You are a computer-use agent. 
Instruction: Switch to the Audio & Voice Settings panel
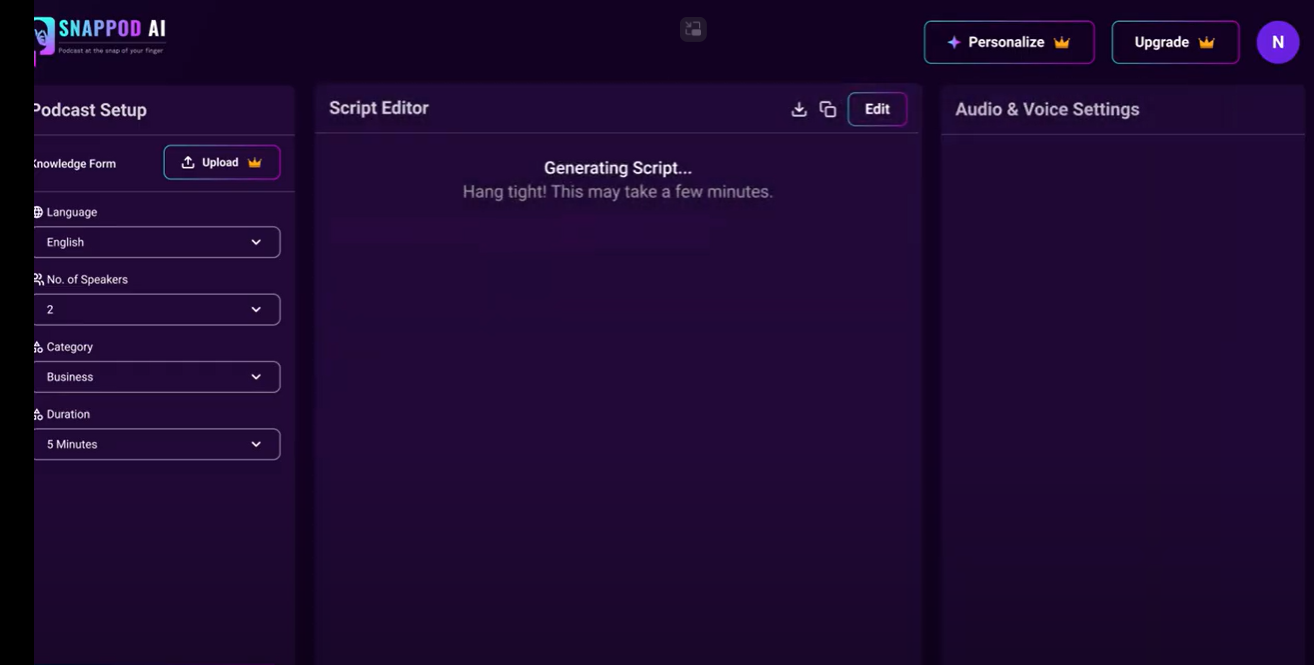1046,109
